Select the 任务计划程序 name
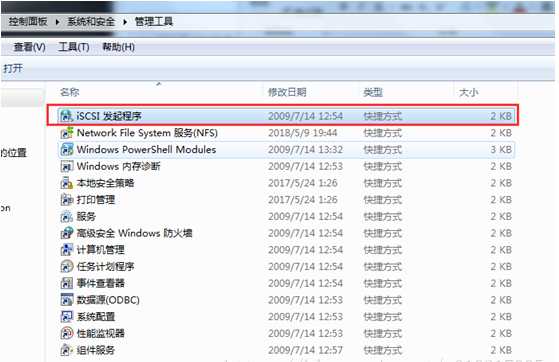 (105, 266)
